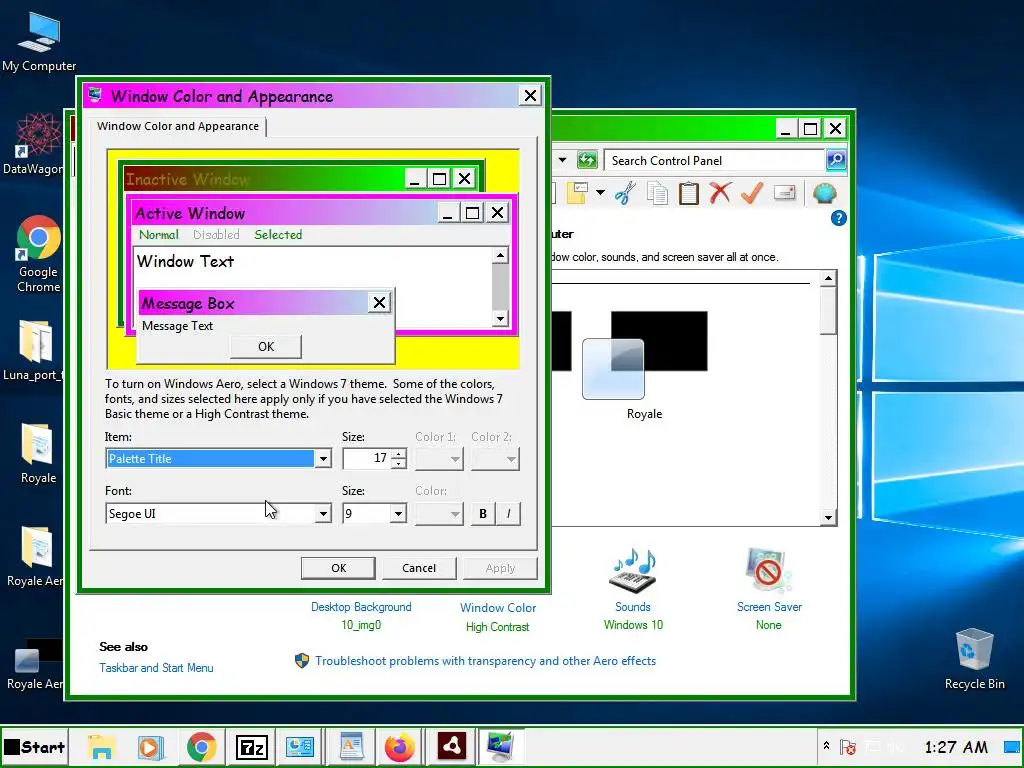Open the Control Panel taskbar icon
The width and height of the screenshot is (1024, 768).
pos(300,746)
